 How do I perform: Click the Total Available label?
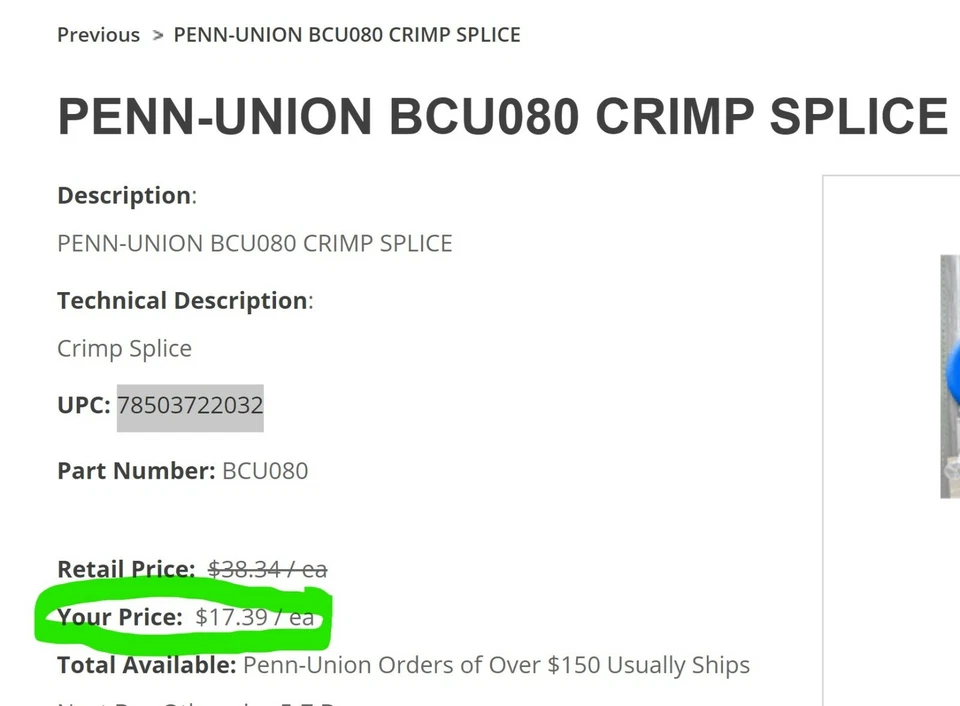click(147, 665)
